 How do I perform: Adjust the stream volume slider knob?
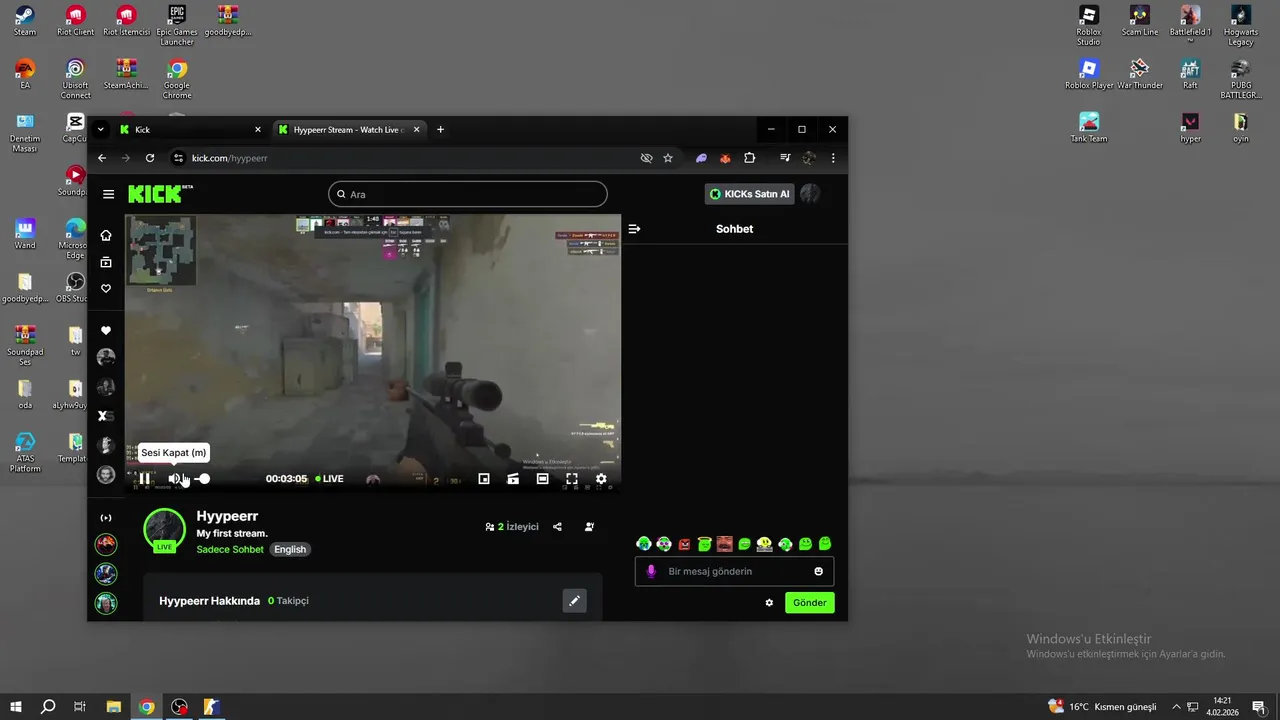coord(204,479)
